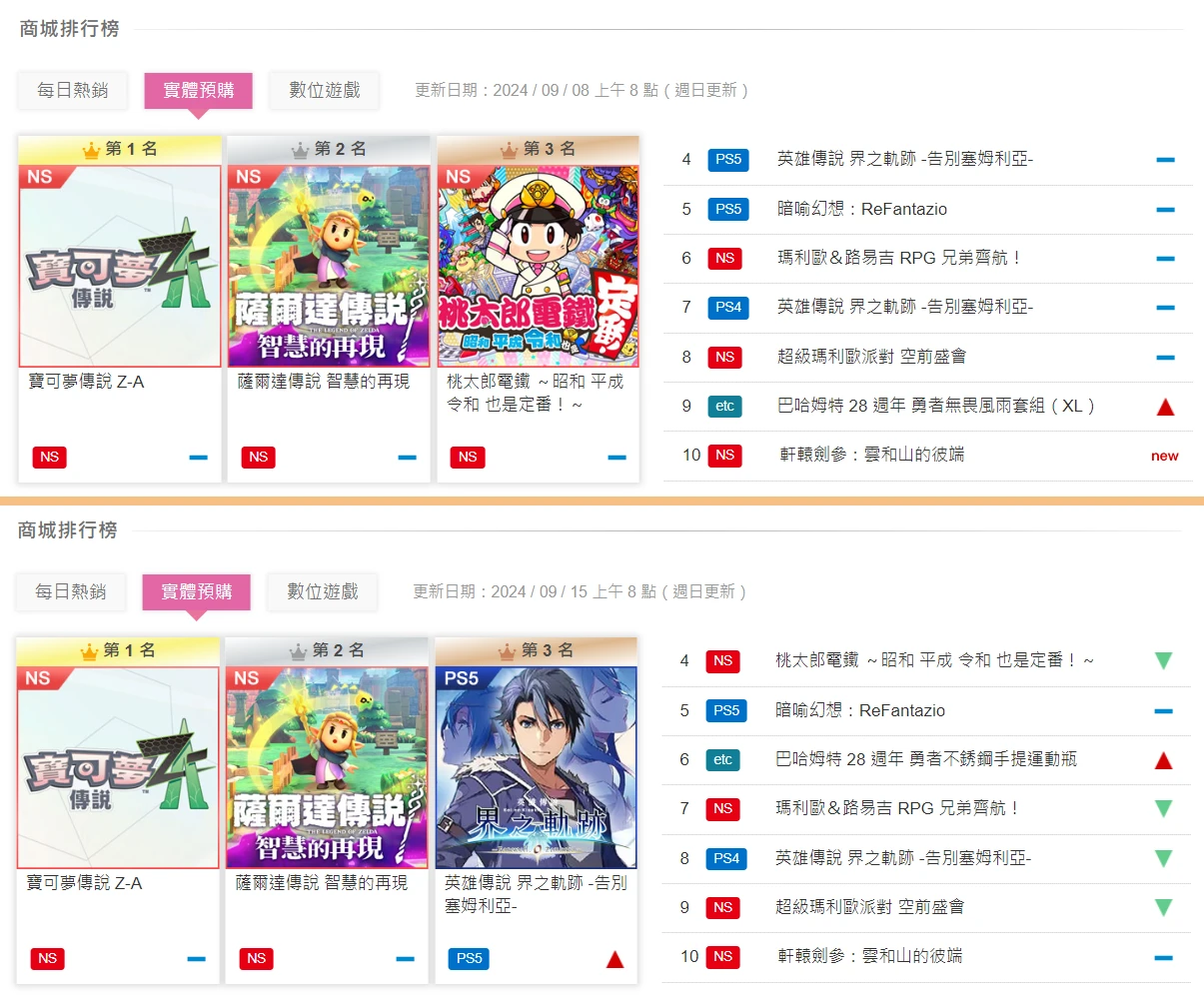Open the 界之軌跡 PS5 cover thumbnail
This screenshot has height=1006, width=1204.
[x=537, y=768]
